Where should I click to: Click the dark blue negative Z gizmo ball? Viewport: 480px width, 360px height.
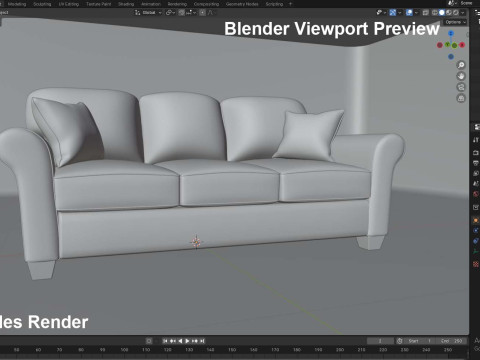click(451, 57)
